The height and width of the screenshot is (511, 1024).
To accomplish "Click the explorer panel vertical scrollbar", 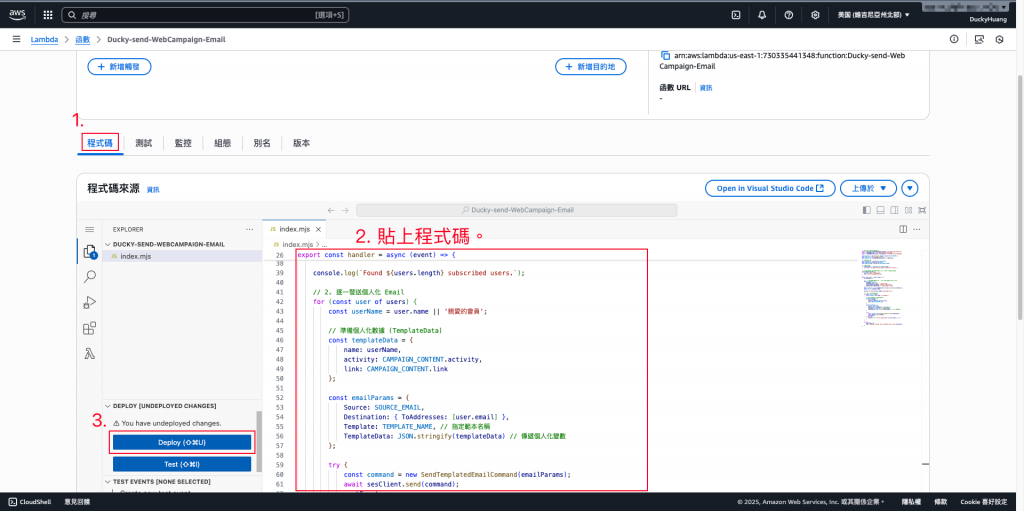I will tap(259, 441).
